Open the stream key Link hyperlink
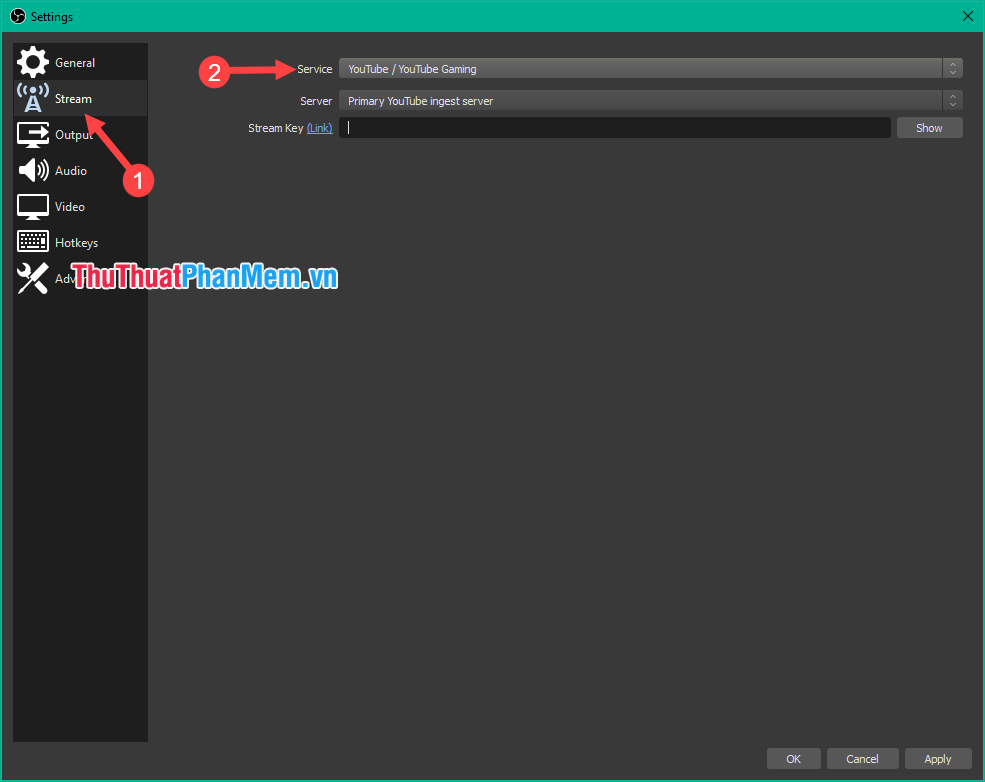The height and width of the screenshot is (782, 985). (319, 127)
